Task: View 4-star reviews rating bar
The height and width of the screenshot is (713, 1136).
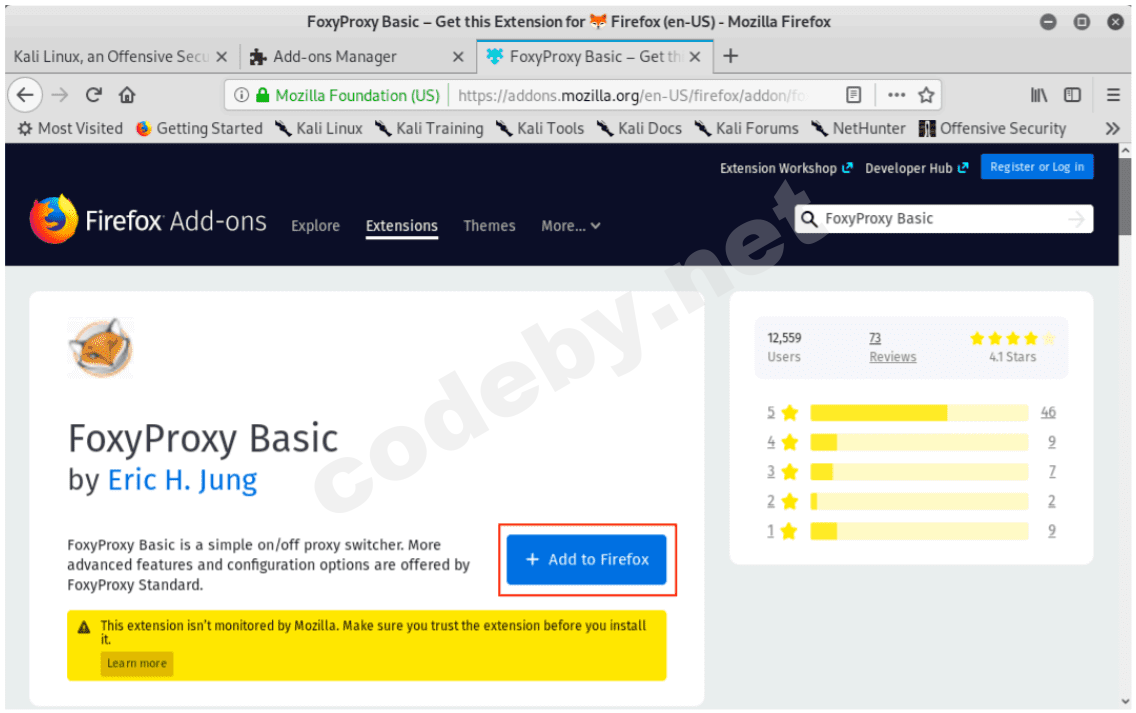Action: [919, 442]
